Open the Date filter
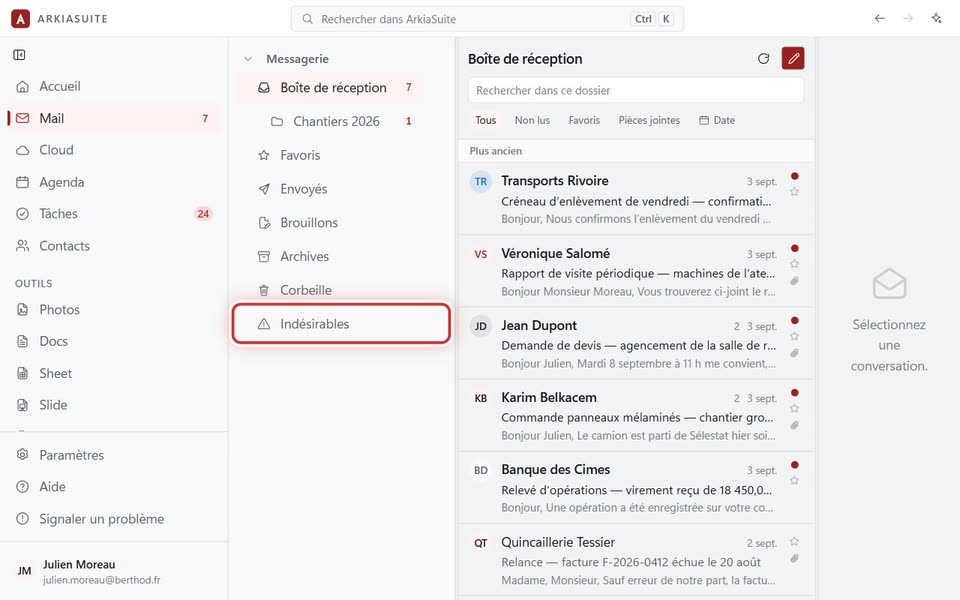 [717, 120]
